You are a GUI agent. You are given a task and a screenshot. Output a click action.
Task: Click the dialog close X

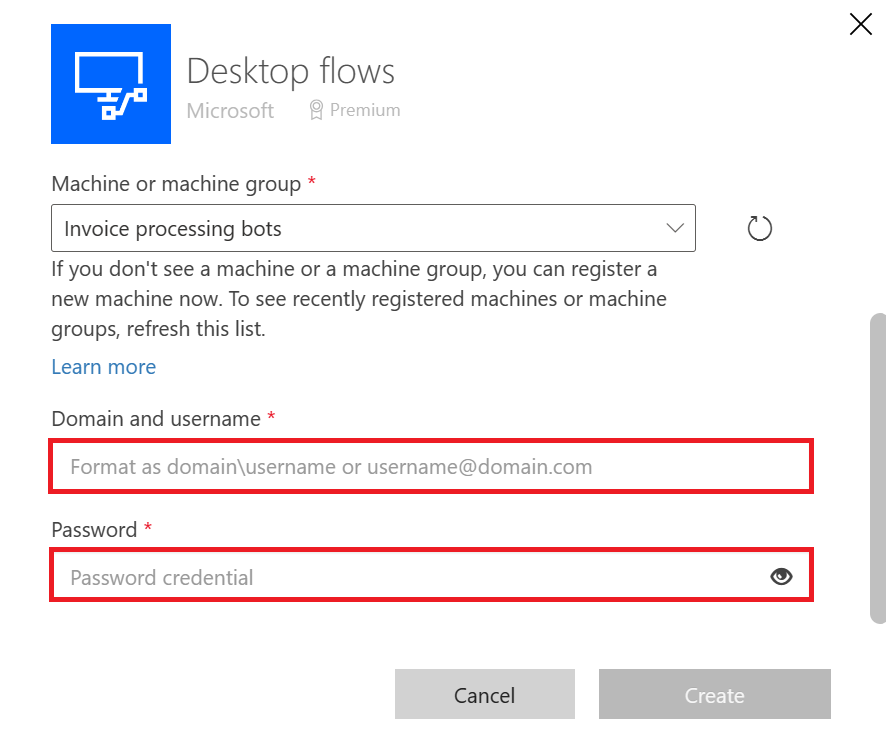pos(860,24)
